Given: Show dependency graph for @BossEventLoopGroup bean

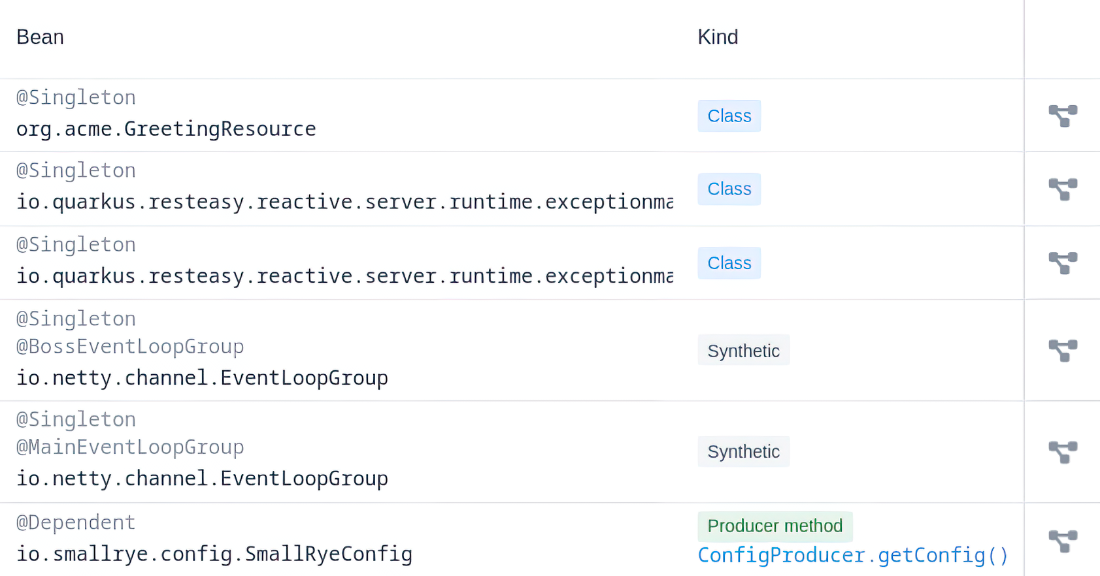Looking at the screenshot, I should 1063,350.
